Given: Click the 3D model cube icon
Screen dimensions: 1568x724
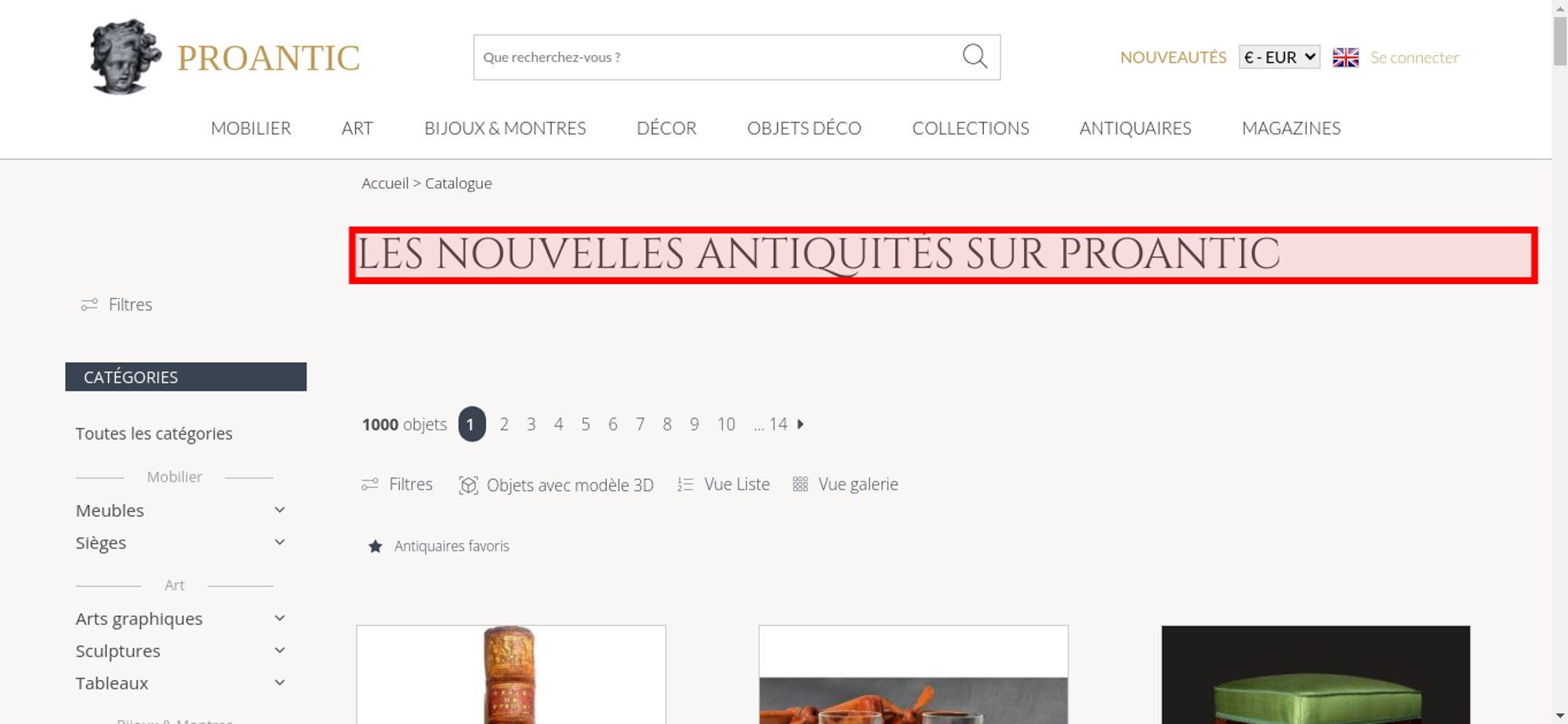Looking at the screenshot, I should tap(468, 485).
